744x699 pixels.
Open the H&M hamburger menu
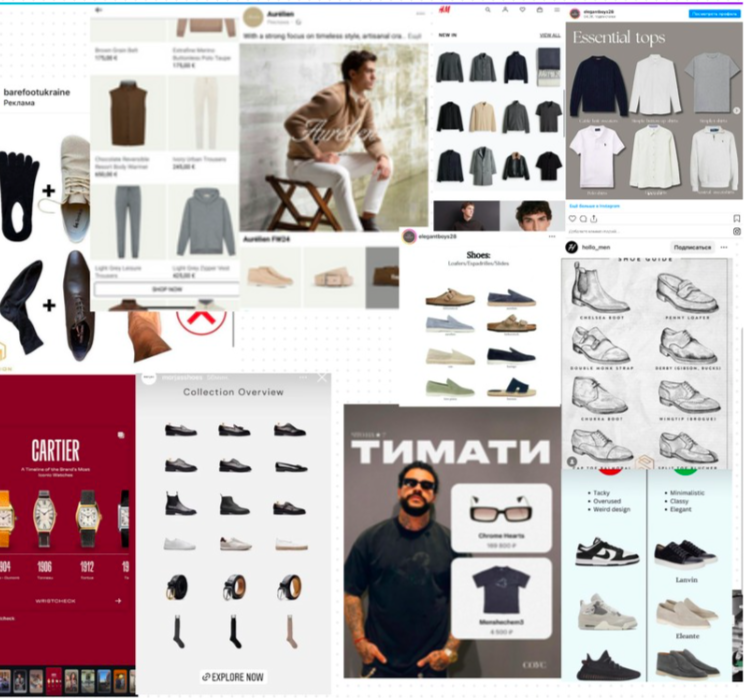557,9
